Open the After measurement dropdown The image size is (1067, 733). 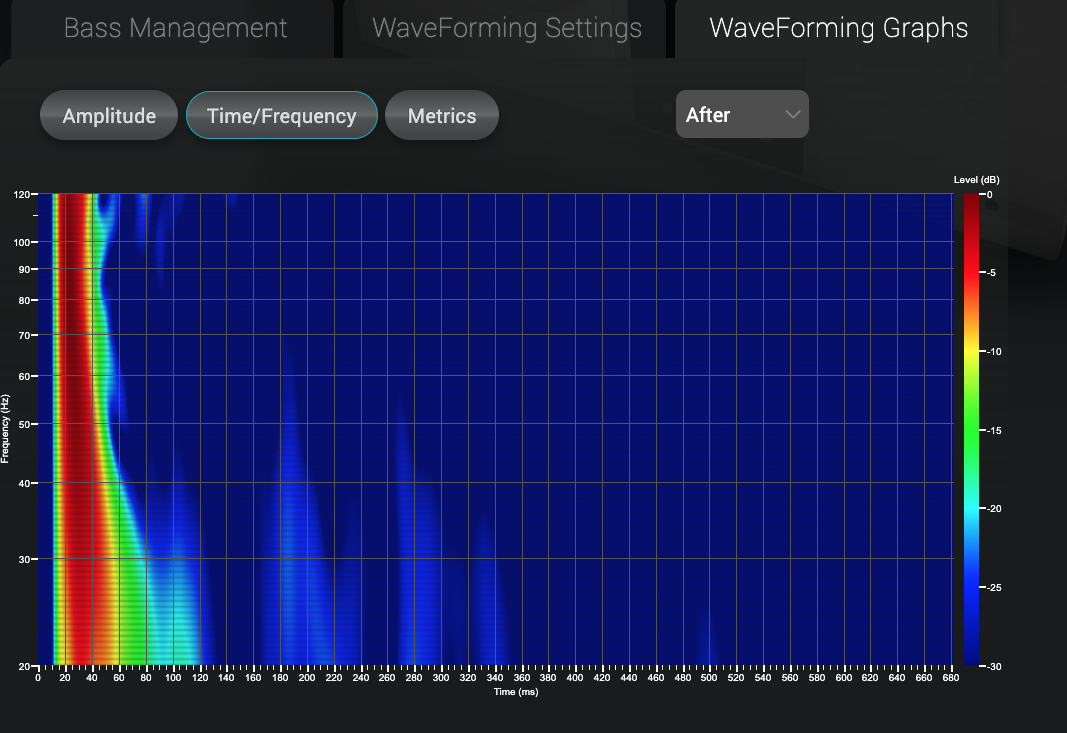[x=742, y=114]
